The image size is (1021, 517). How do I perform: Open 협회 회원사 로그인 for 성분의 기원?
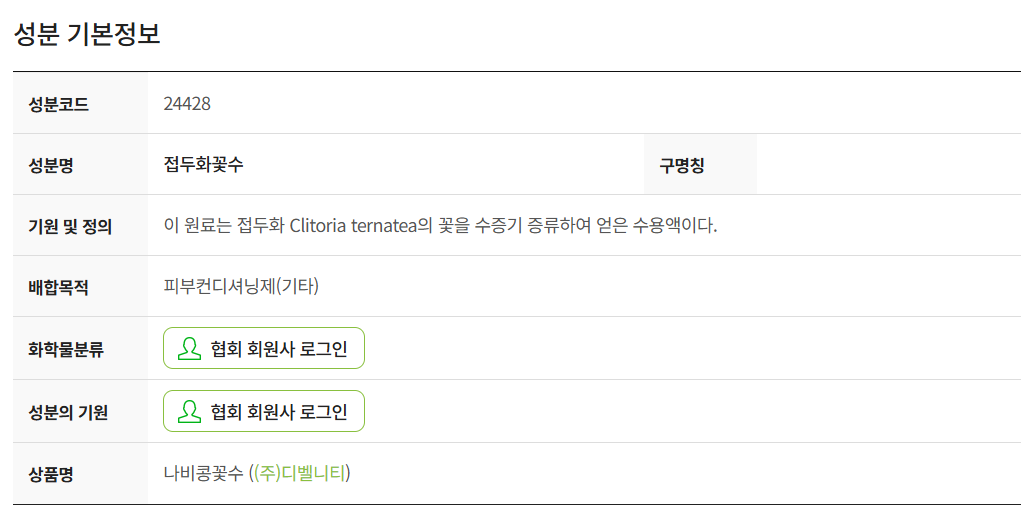tap(264, 412)
